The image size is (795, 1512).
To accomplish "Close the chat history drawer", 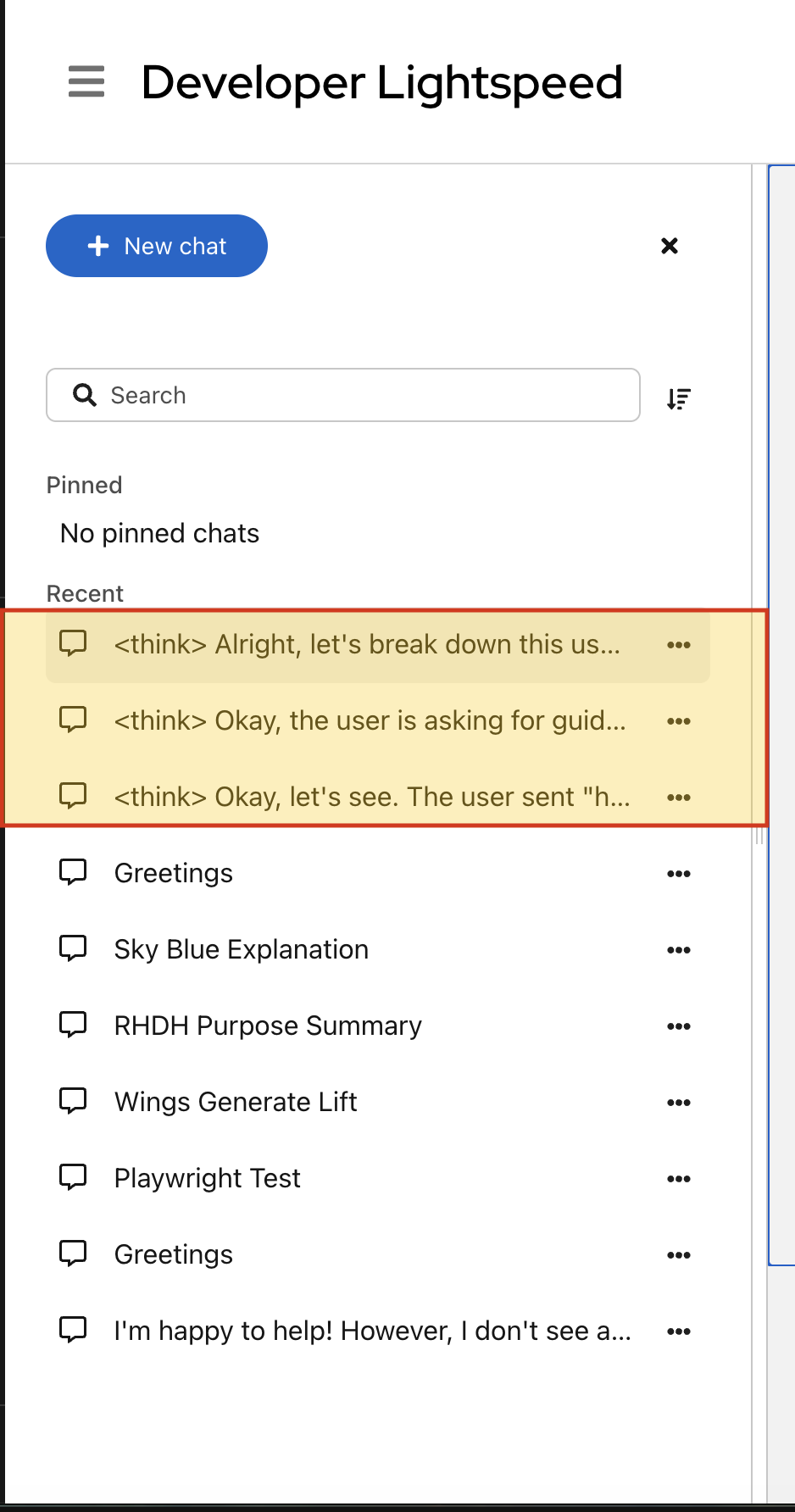I will [x=670, y=246].
